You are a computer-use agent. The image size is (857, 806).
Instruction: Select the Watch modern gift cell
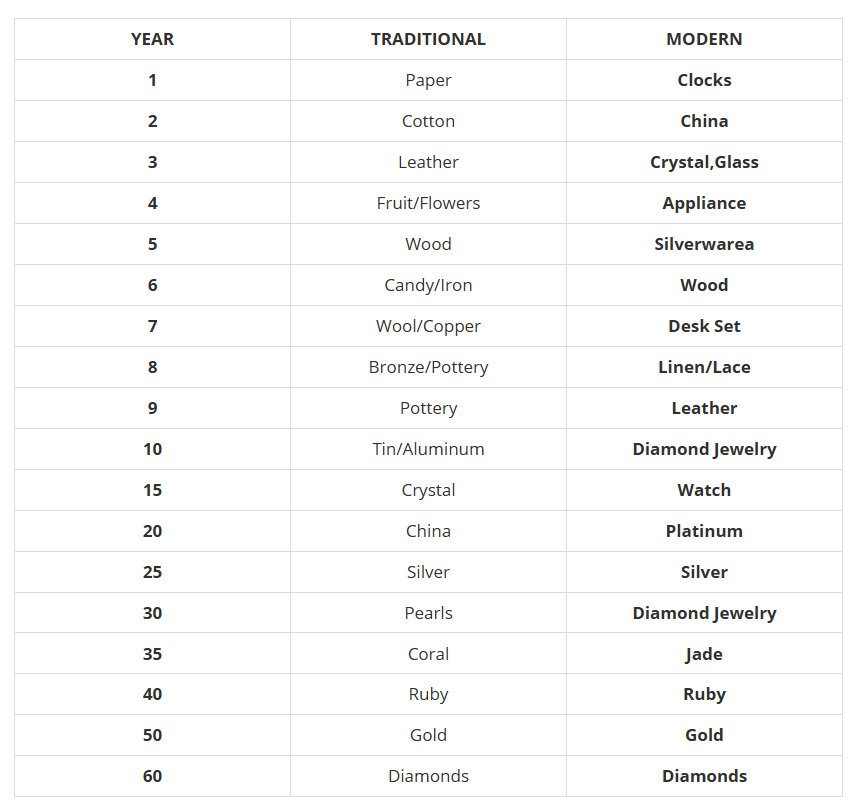[704, 490]
